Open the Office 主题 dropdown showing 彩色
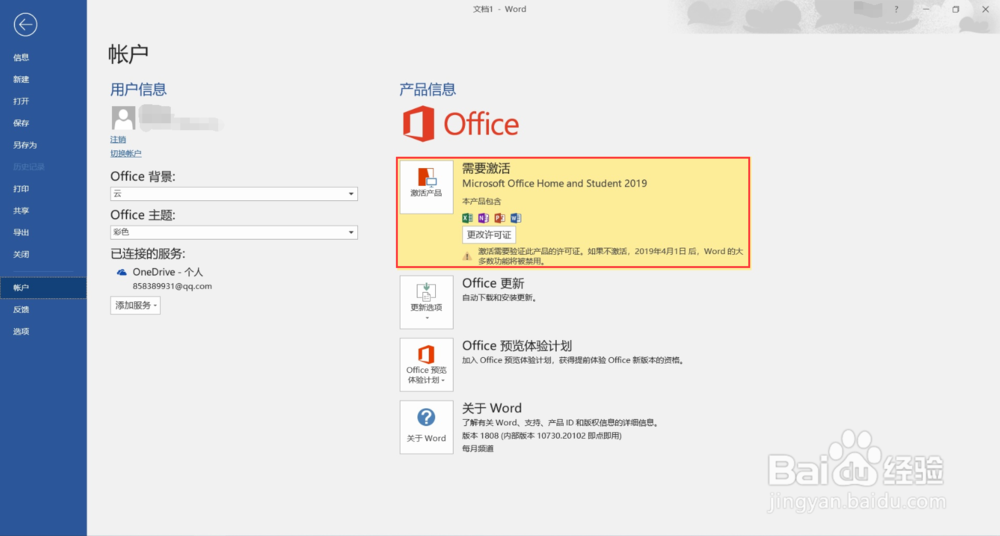1000x536 pixels. coord(233,232)
